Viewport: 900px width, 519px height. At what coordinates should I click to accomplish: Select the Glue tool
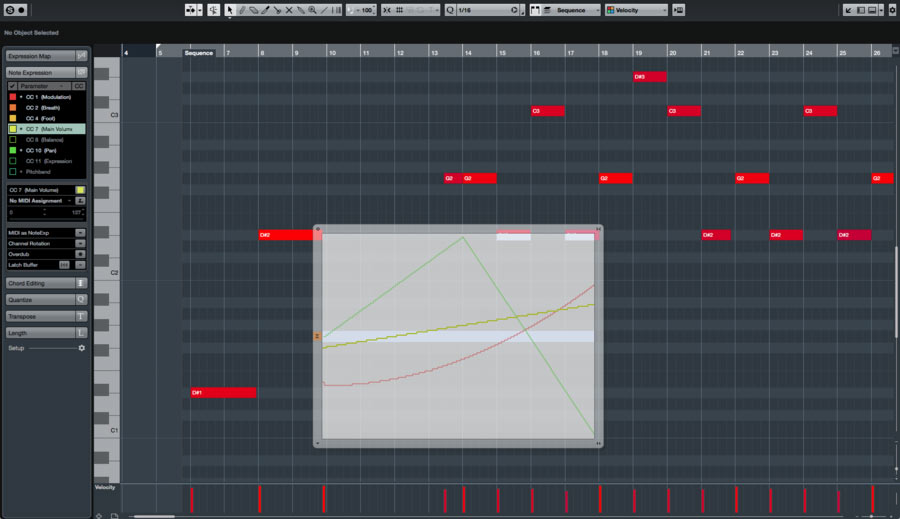pos(301,10)
